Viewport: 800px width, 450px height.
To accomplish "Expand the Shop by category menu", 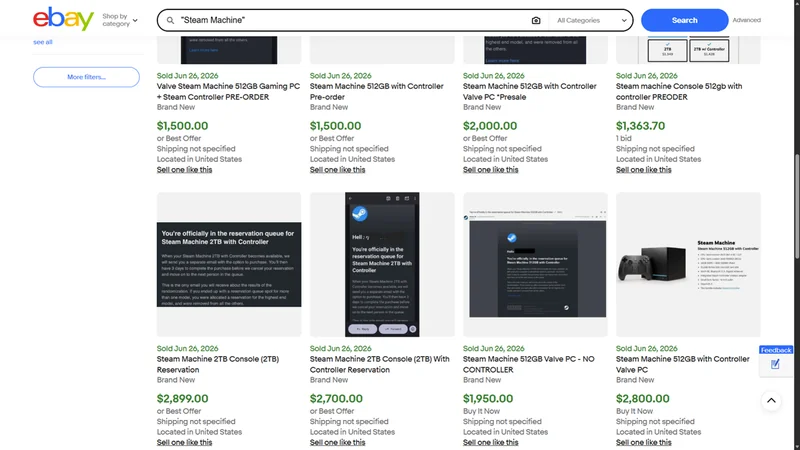I will tap(120, 20).
